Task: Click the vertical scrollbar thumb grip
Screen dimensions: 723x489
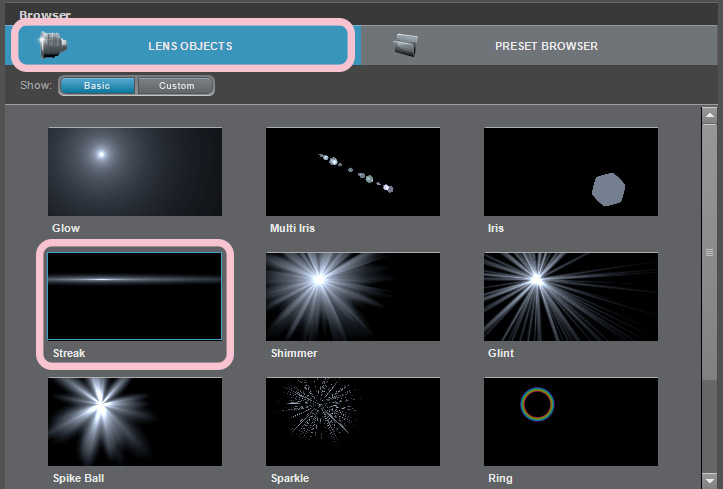Action: pos(710,252)
